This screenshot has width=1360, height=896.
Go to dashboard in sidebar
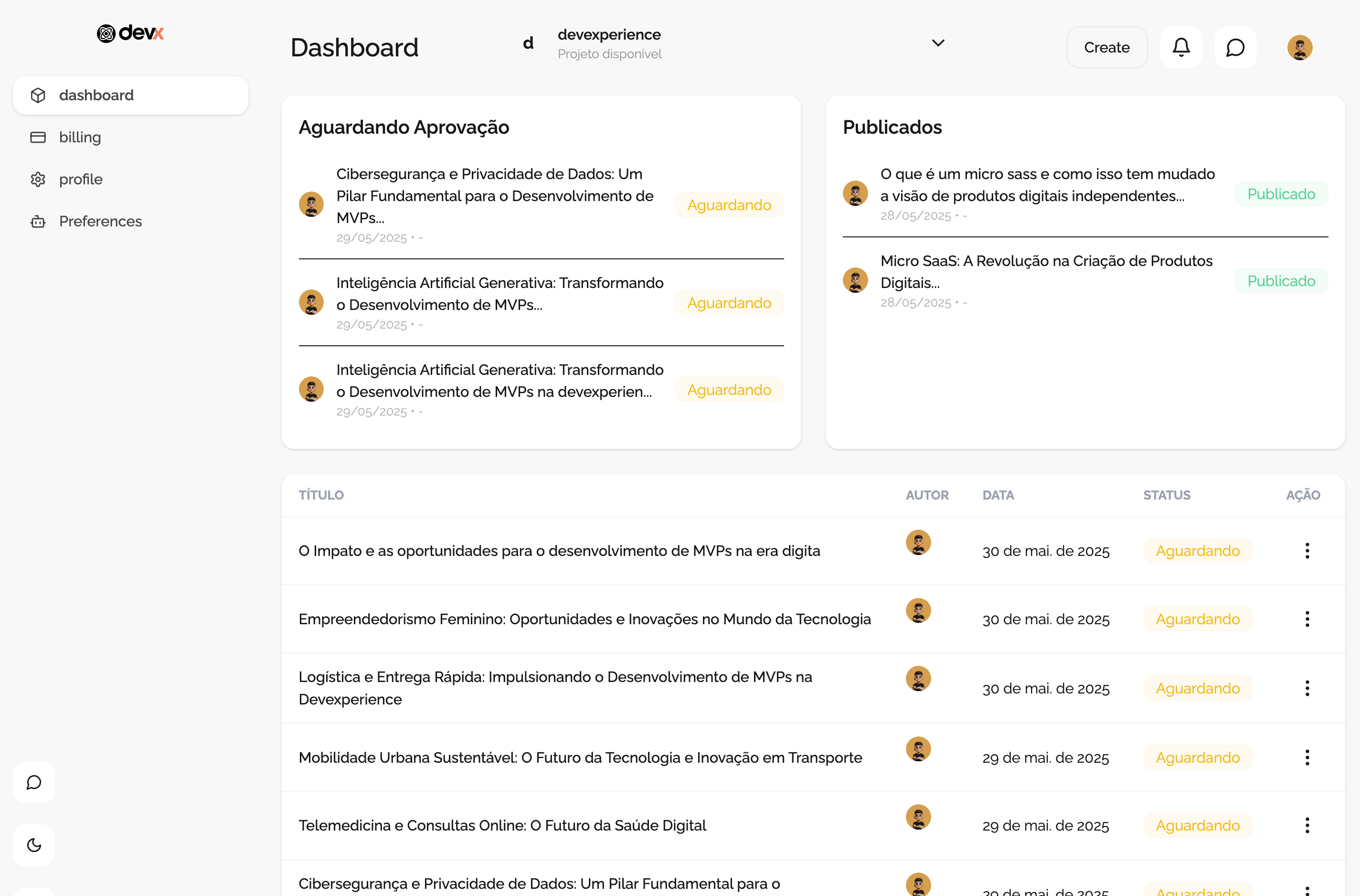[x=130, y=96]
